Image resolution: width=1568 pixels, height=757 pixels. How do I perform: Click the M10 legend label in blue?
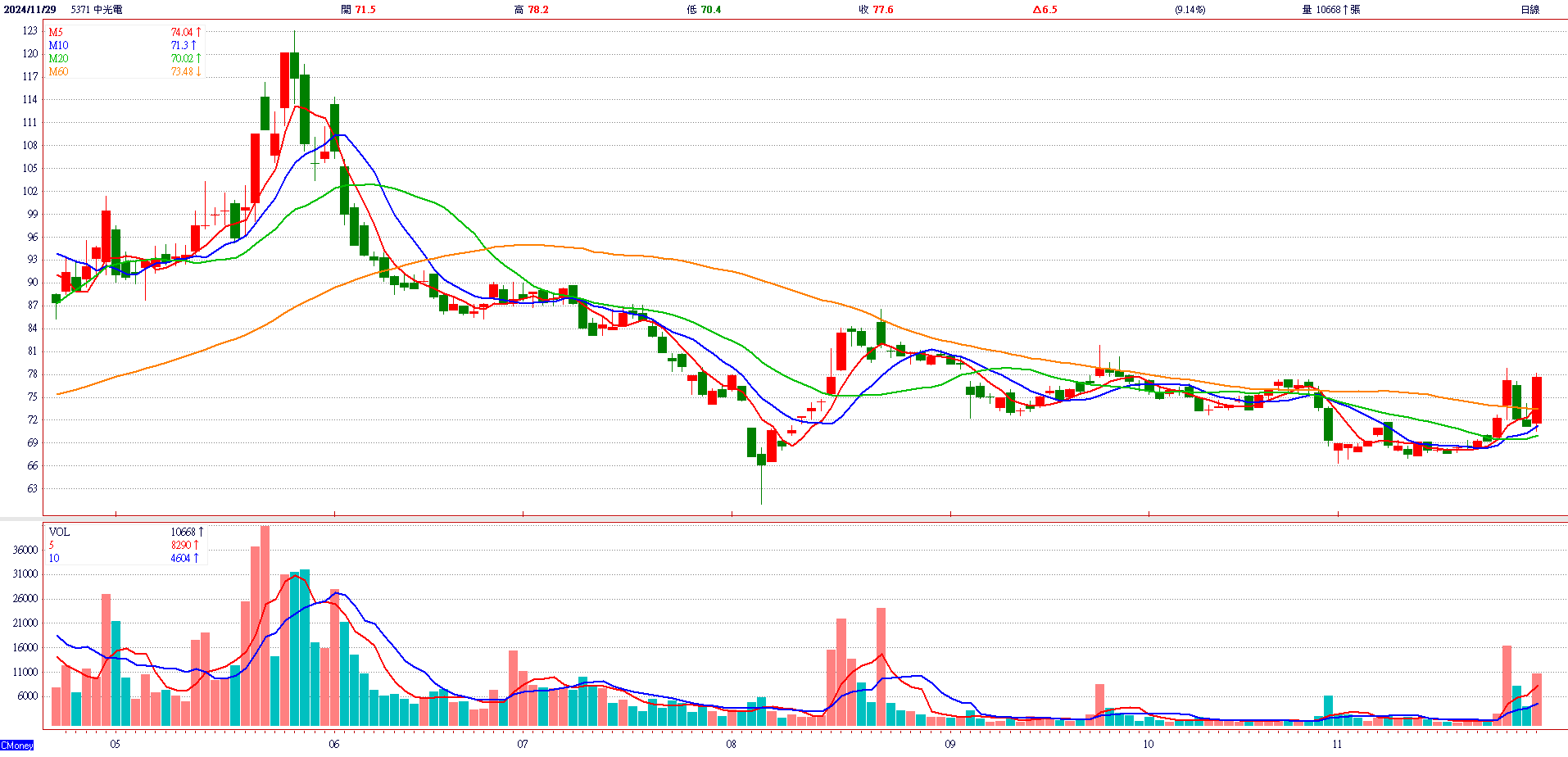(58, 46)
